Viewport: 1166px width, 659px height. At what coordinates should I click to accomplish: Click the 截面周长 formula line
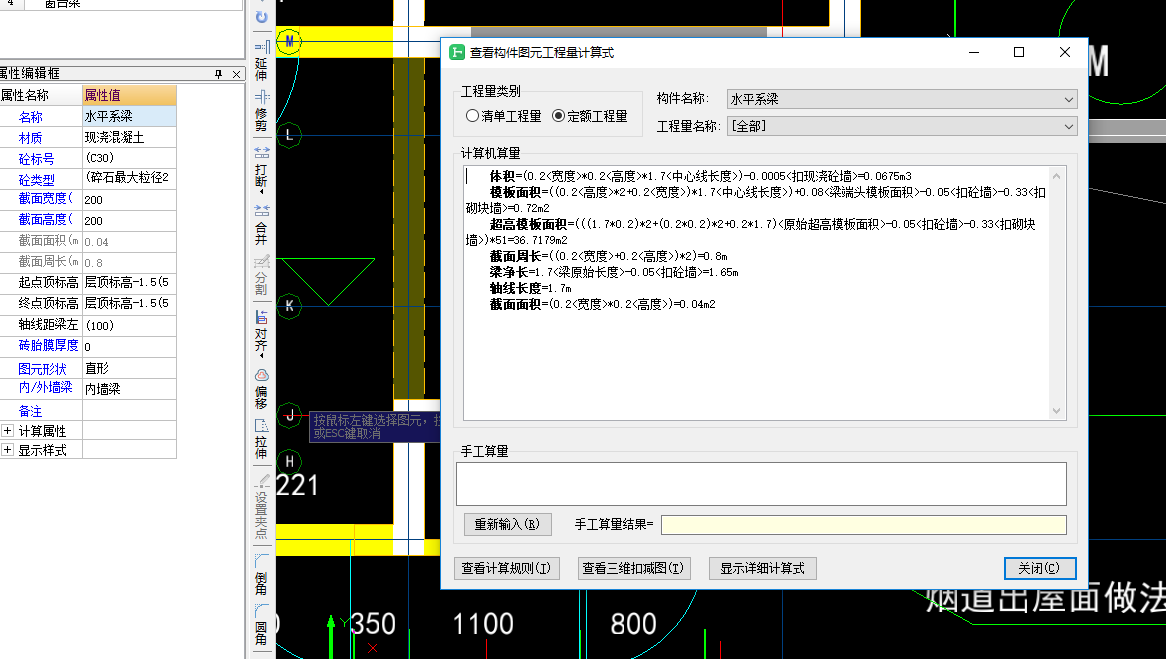pos(608,256)
